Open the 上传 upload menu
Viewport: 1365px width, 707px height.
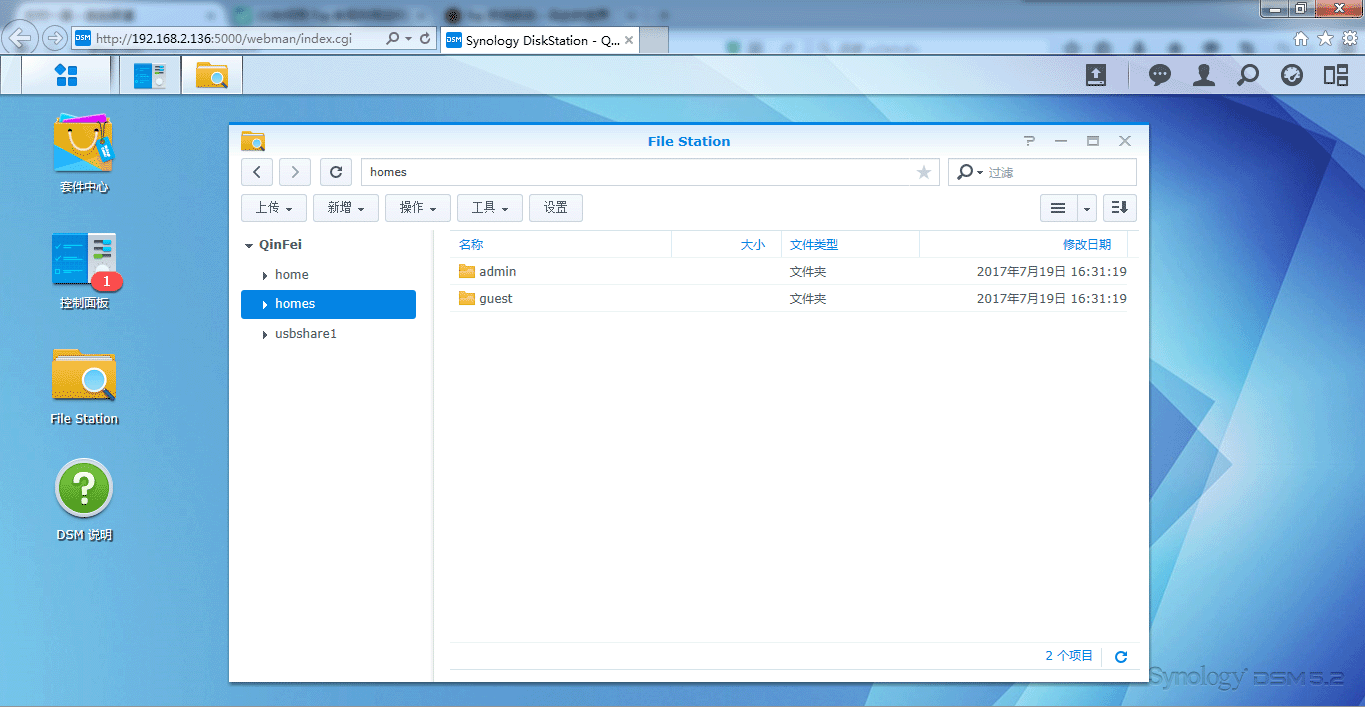[273, 208]
